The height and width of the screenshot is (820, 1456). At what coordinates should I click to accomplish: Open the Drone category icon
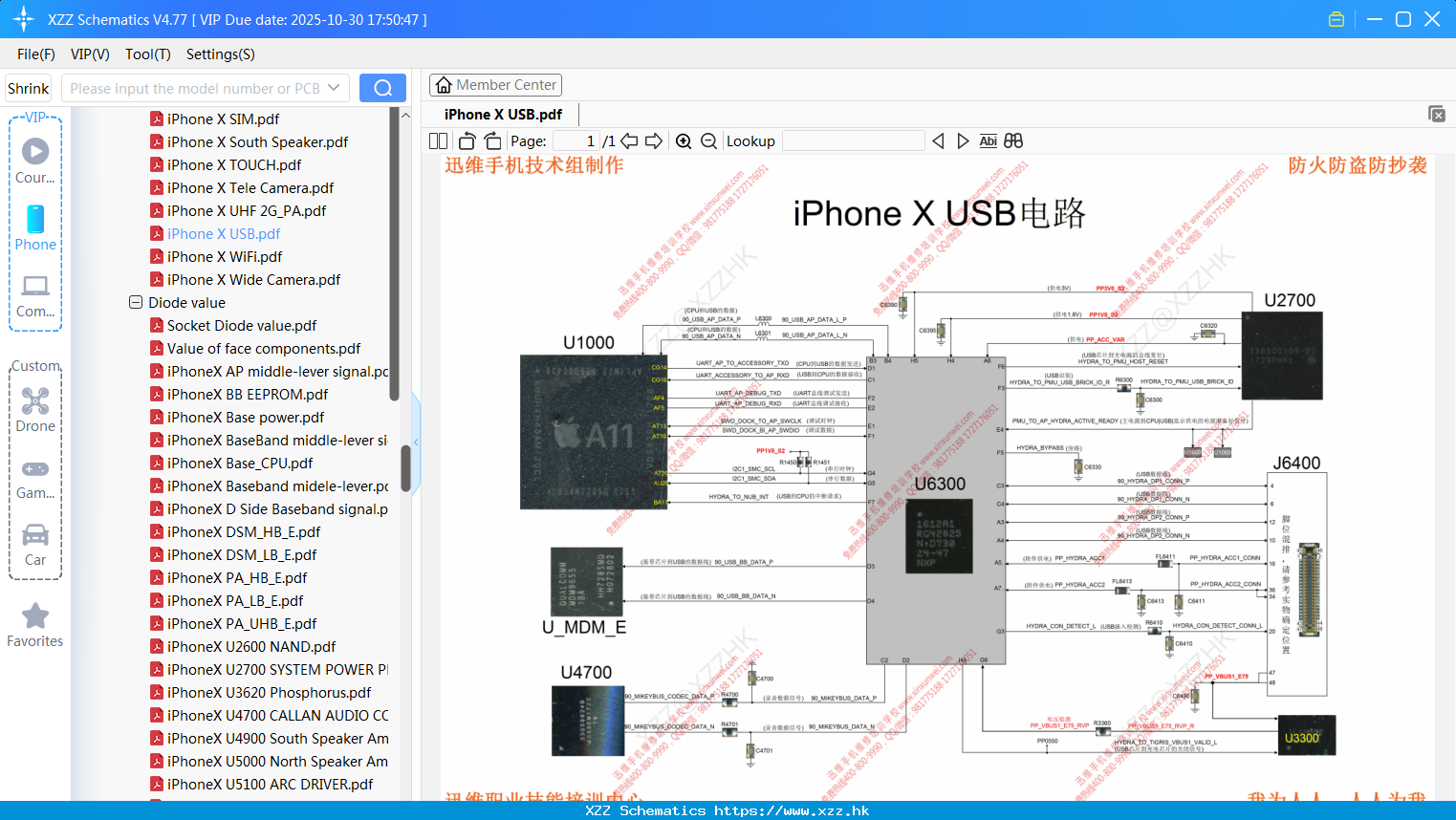tap(35, 410)
